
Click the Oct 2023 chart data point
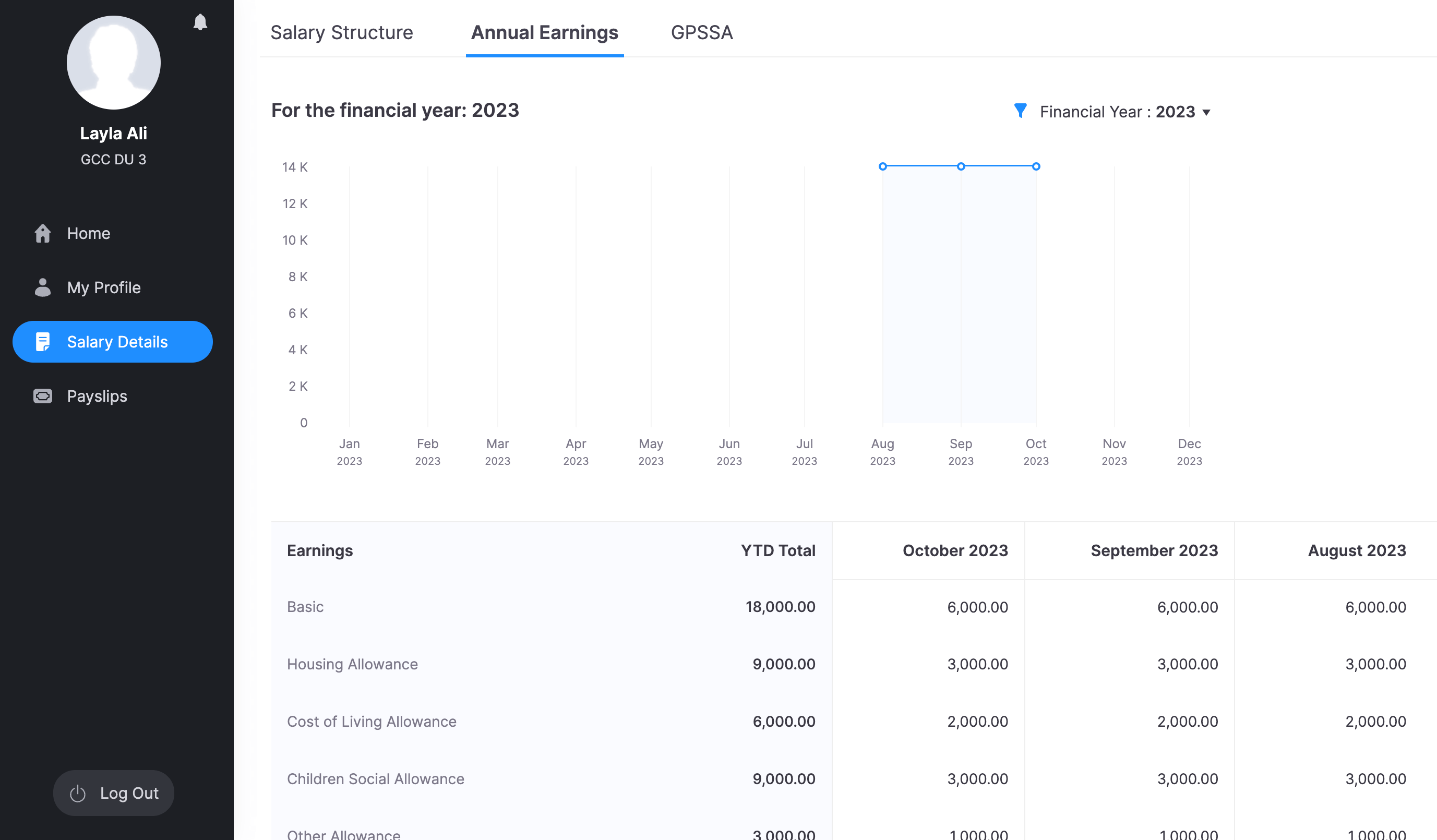1036,166
